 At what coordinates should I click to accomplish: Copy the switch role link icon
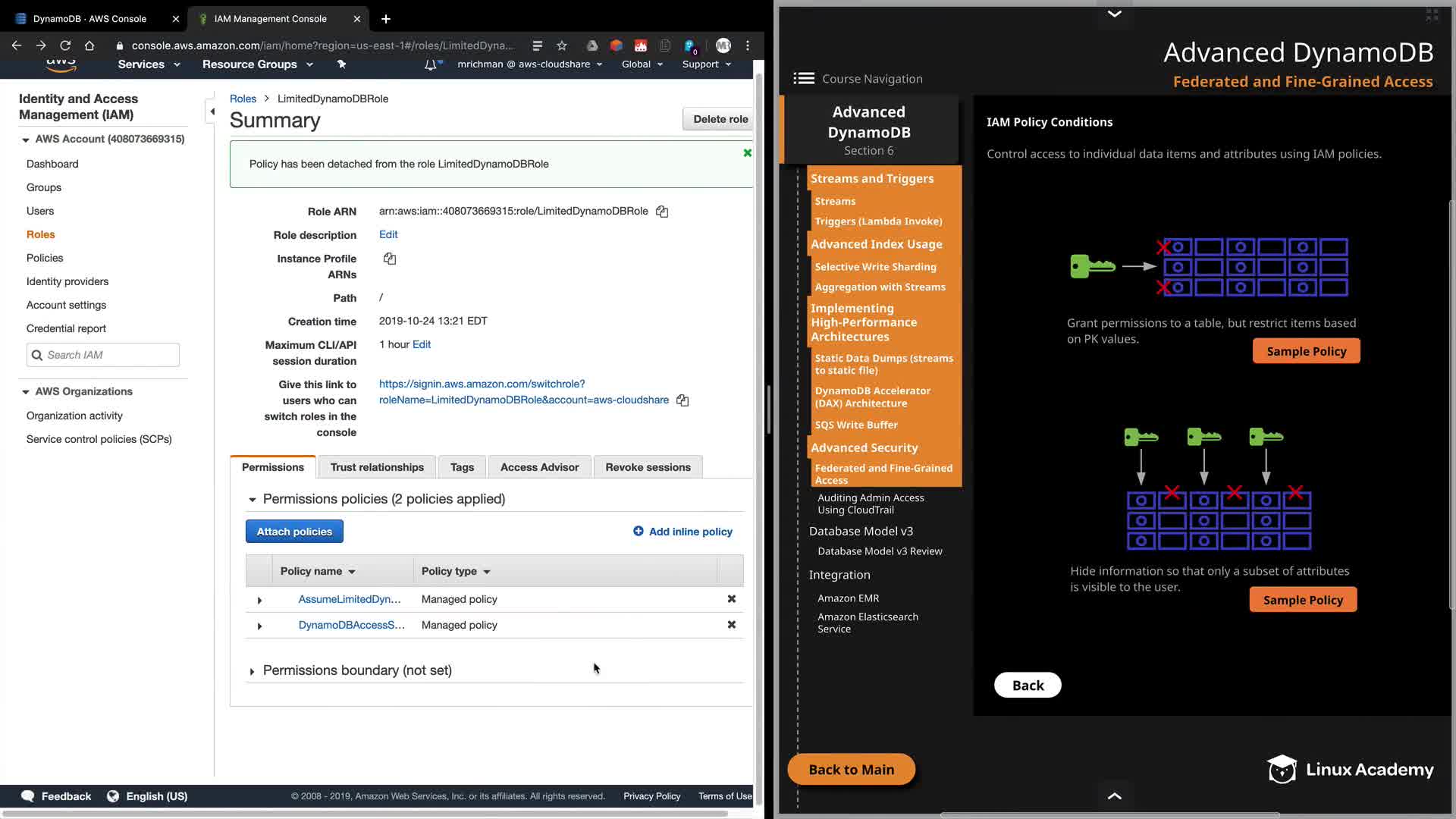coord(682,400)
